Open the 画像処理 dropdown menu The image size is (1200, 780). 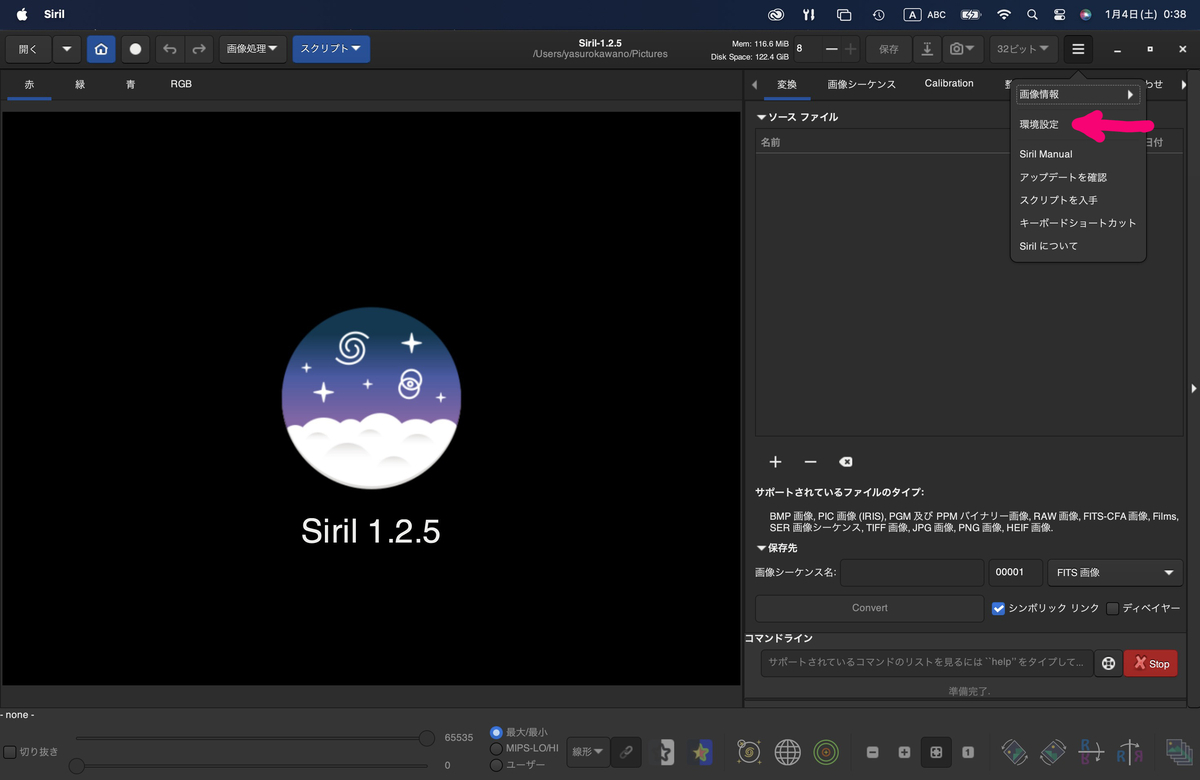coord(252,49)
